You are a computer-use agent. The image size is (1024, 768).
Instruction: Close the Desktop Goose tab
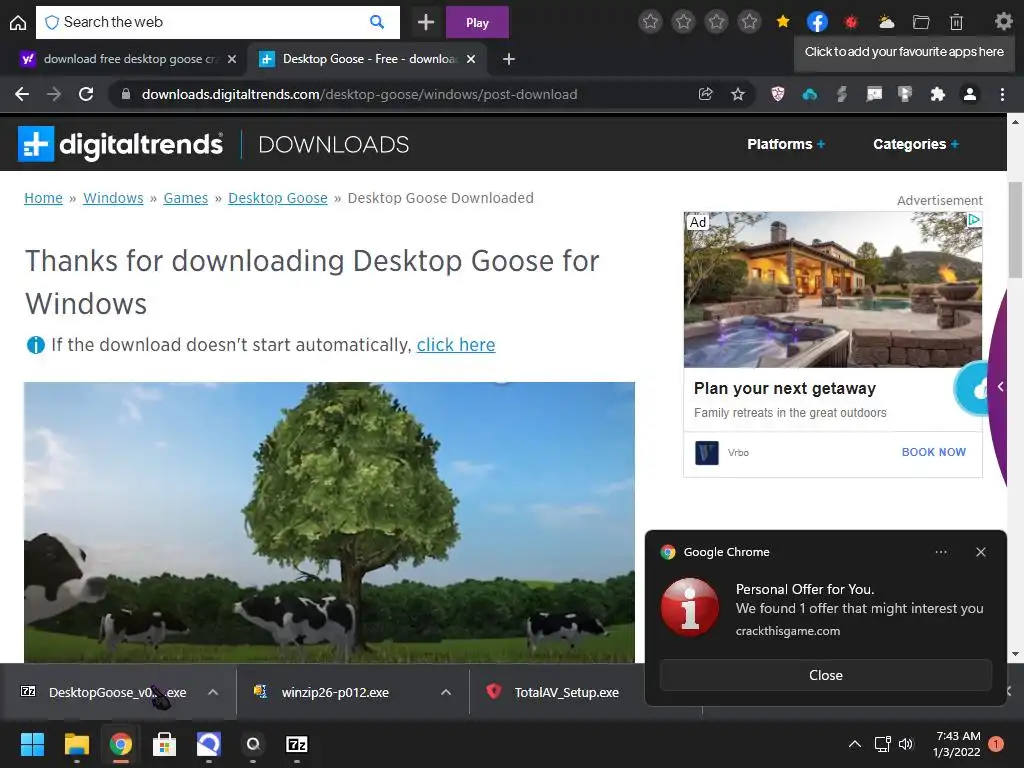coord(472,59)
